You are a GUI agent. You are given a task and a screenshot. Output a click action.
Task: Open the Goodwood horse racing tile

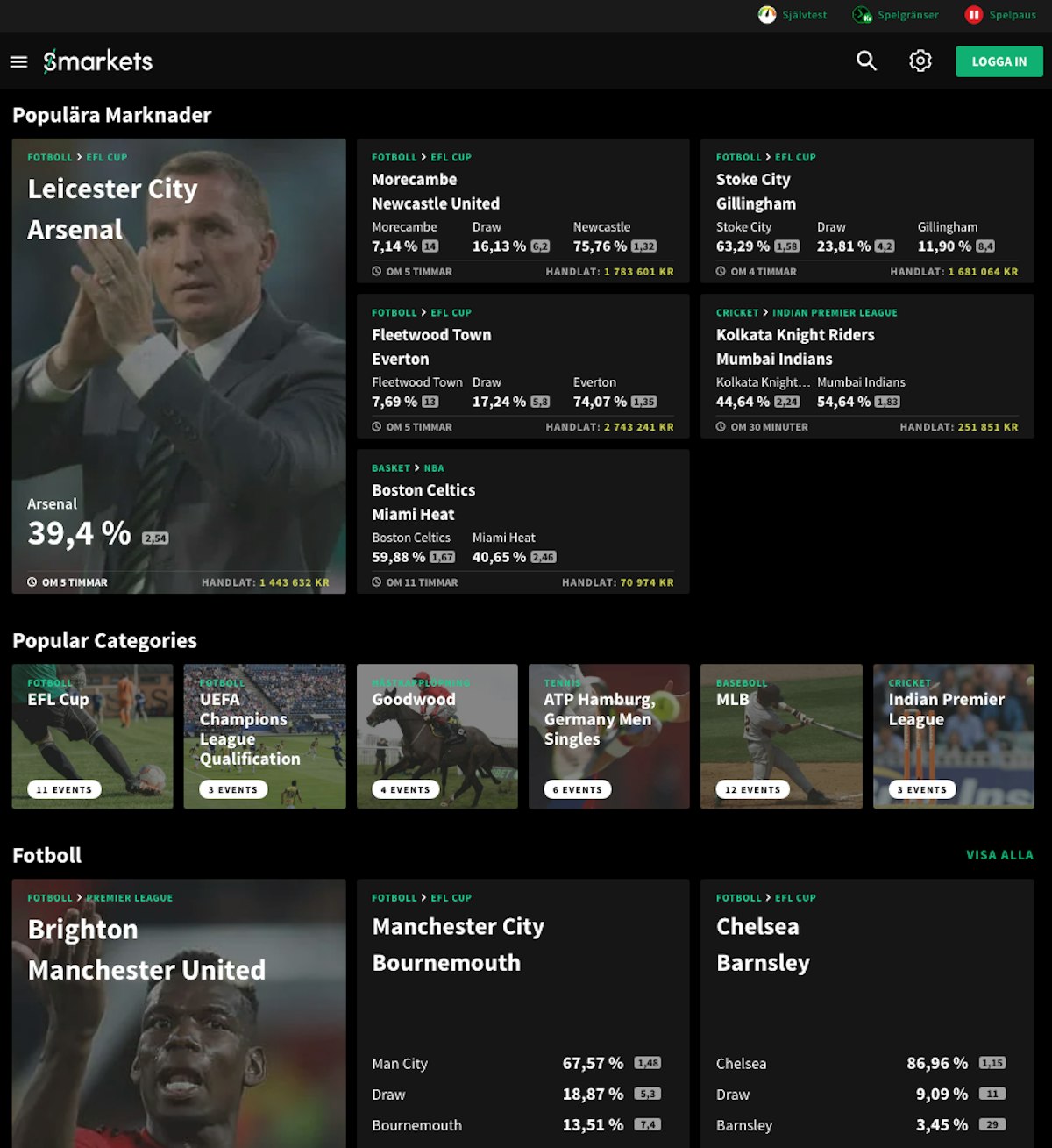tap(437, 736)
